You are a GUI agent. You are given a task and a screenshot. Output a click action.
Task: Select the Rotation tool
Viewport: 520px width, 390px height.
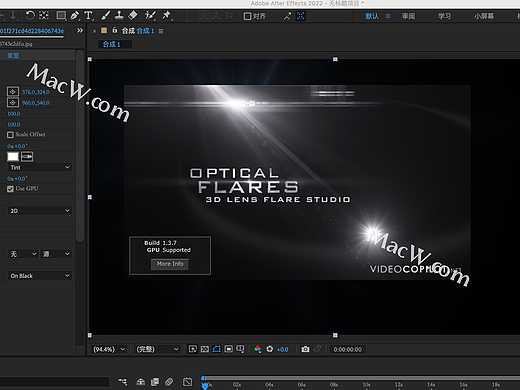pyautogui.click(x=30, y=15)
